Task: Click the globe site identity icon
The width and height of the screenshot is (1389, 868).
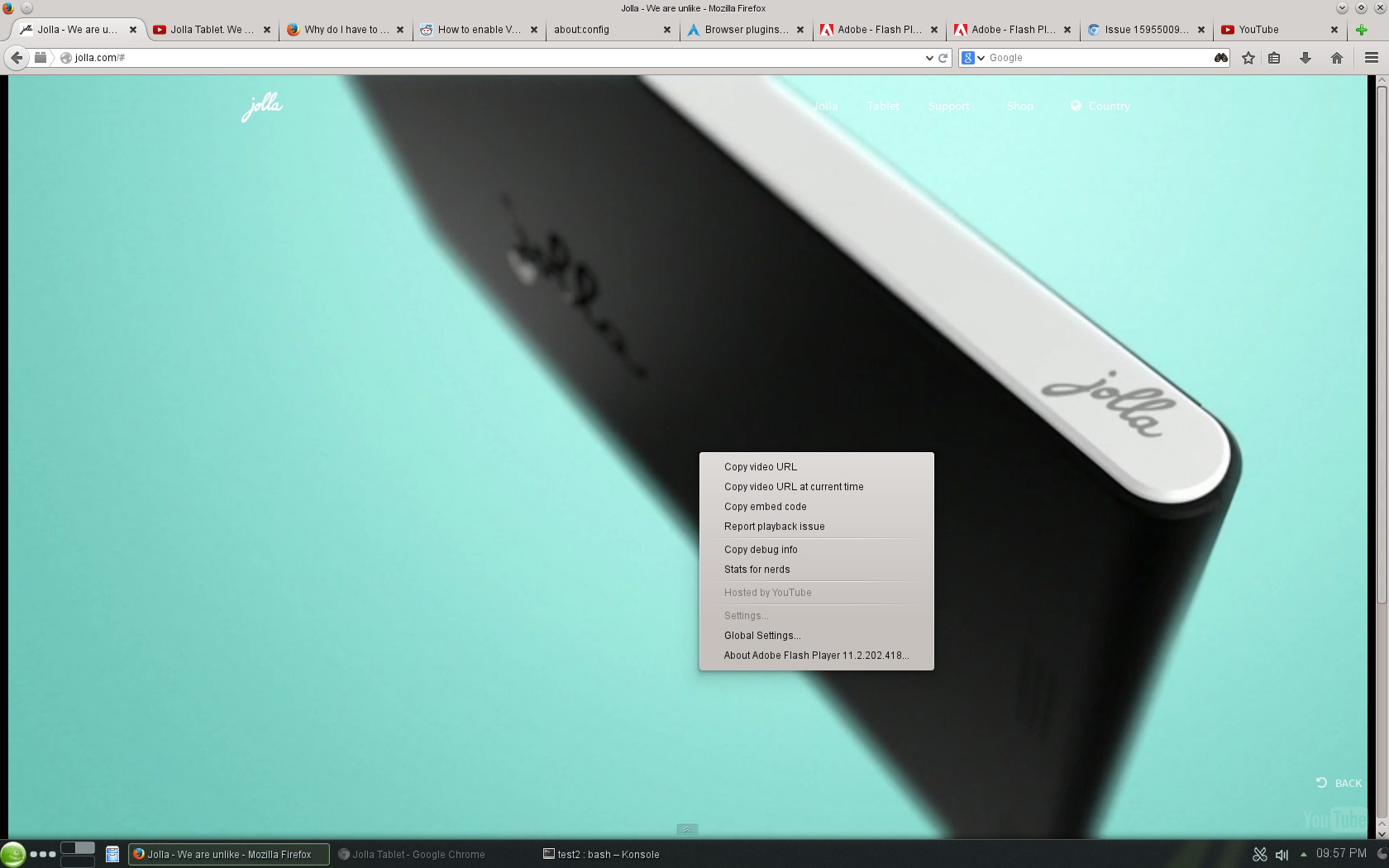Action: (66, 58)
